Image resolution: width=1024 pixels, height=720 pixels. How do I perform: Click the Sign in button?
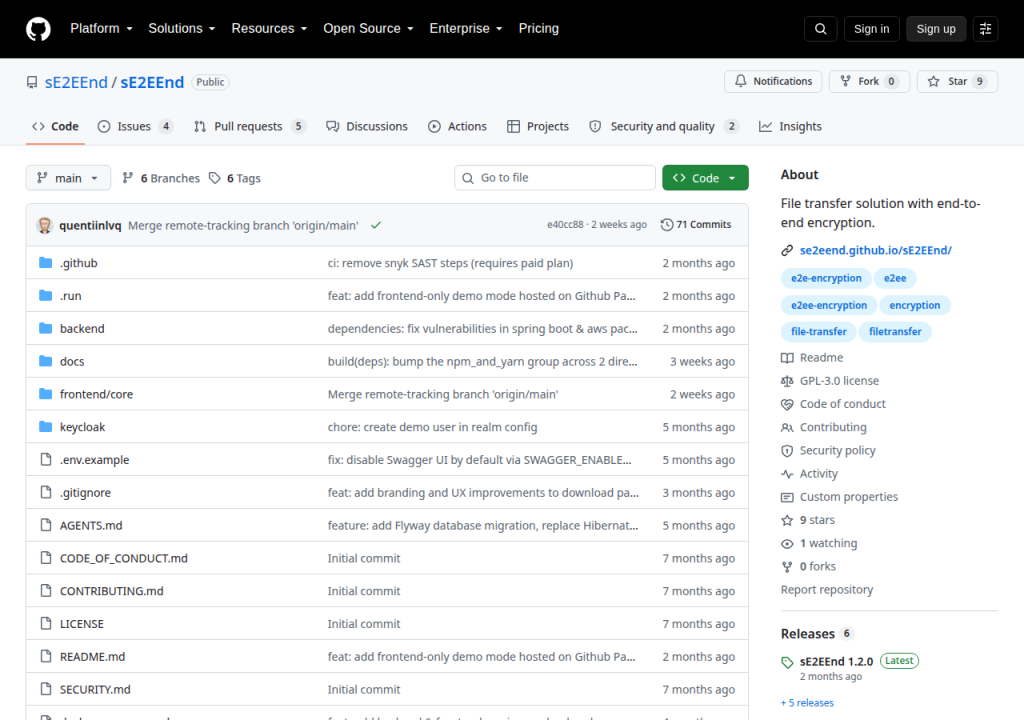[x=871, y=29]
